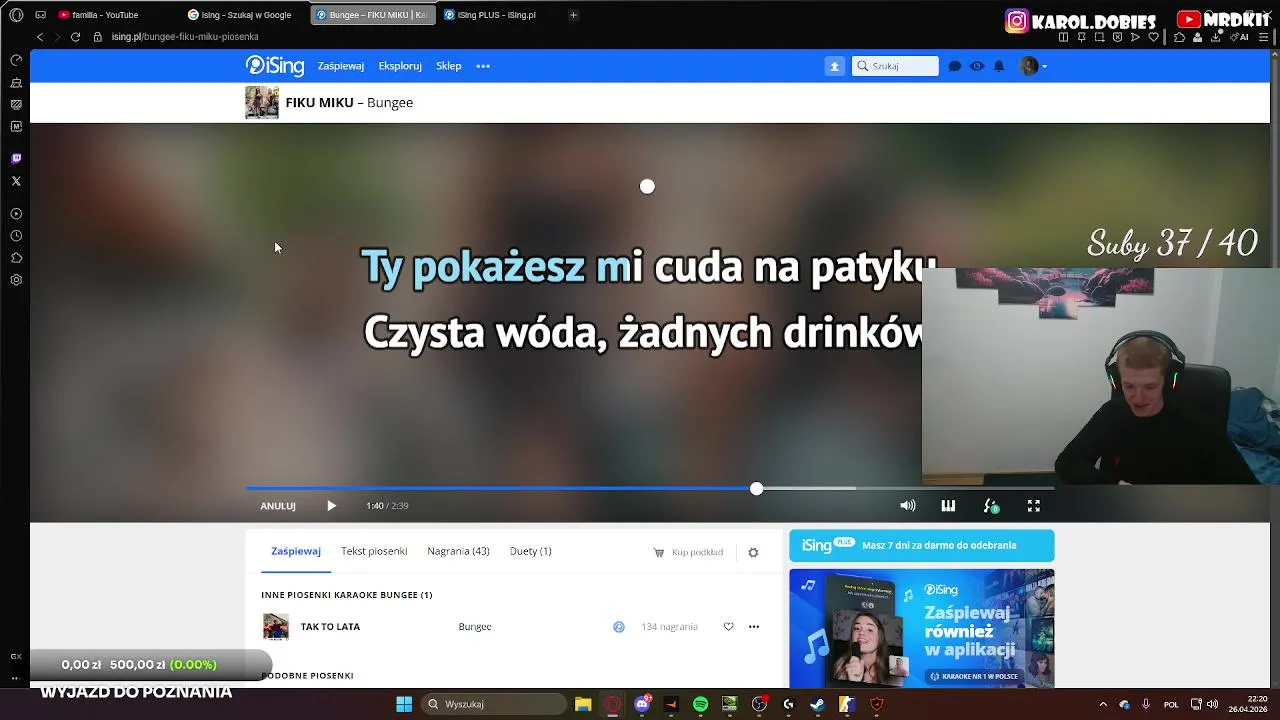Viewport: 1280px width, 720px height.
Task: Click the browser reload button
Action: pos(75,37)
